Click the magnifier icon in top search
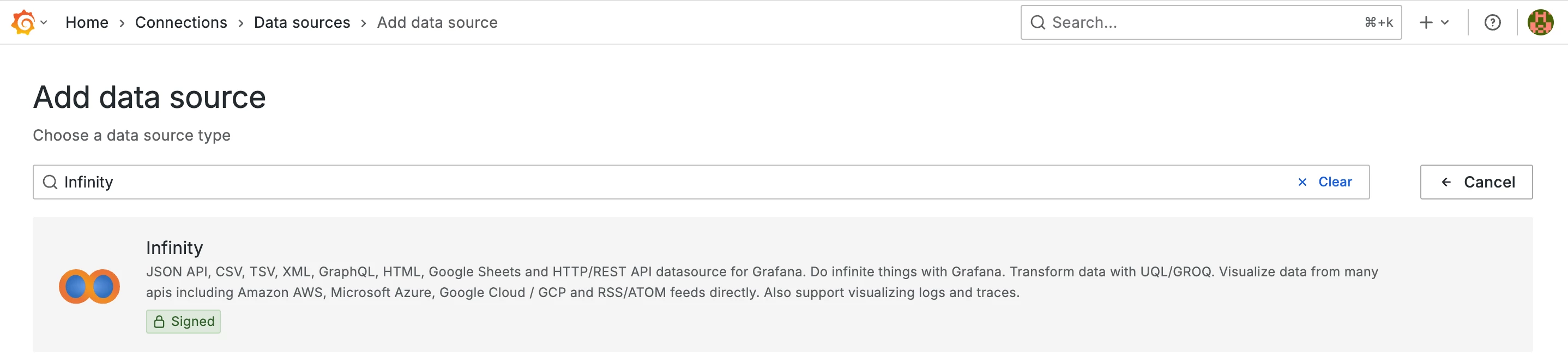The width and height of the screenshot is (1568, 363). click(1037, 22)
